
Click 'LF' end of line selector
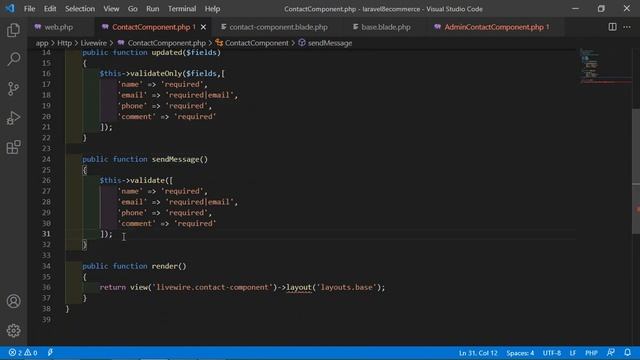pyautogui.click(x=573, y=353)
